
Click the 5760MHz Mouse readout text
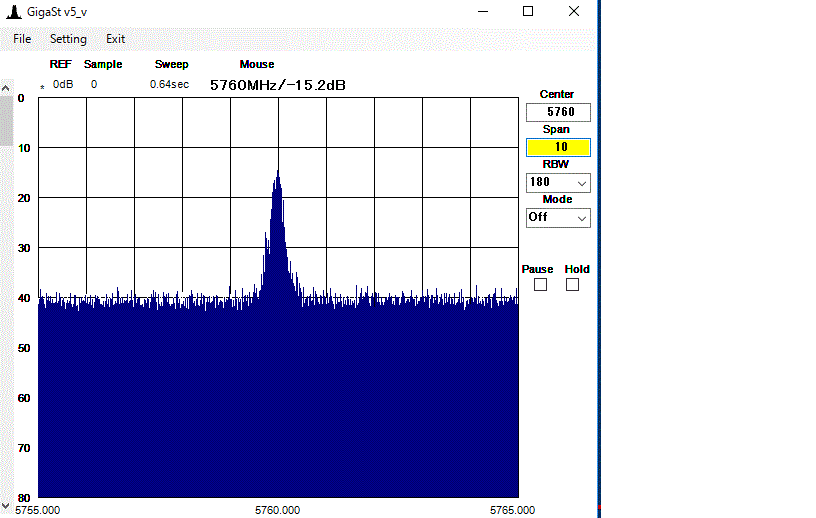[x=277, y=85]
